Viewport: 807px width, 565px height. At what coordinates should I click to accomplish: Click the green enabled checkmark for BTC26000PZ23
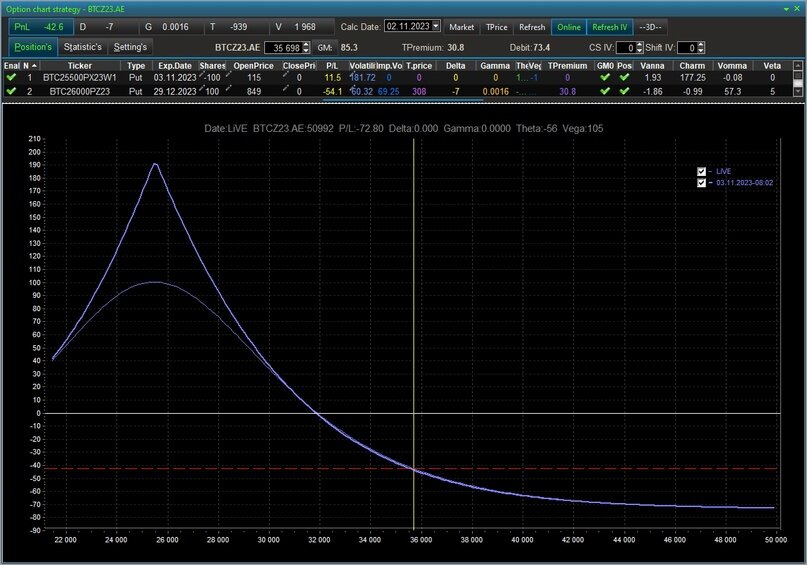[x=10, y=91]
